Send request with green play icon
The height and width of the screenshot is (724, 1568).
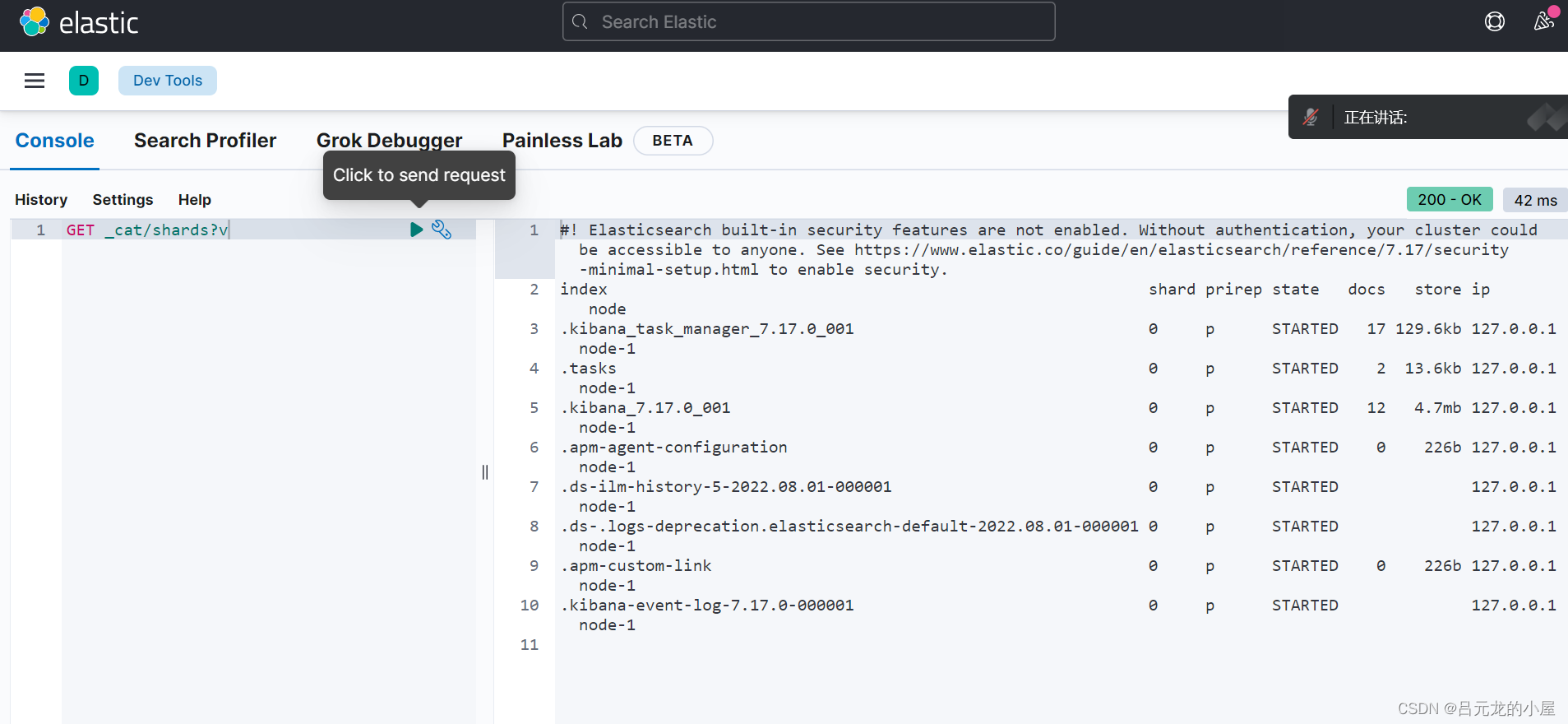(x=416, y=230)
